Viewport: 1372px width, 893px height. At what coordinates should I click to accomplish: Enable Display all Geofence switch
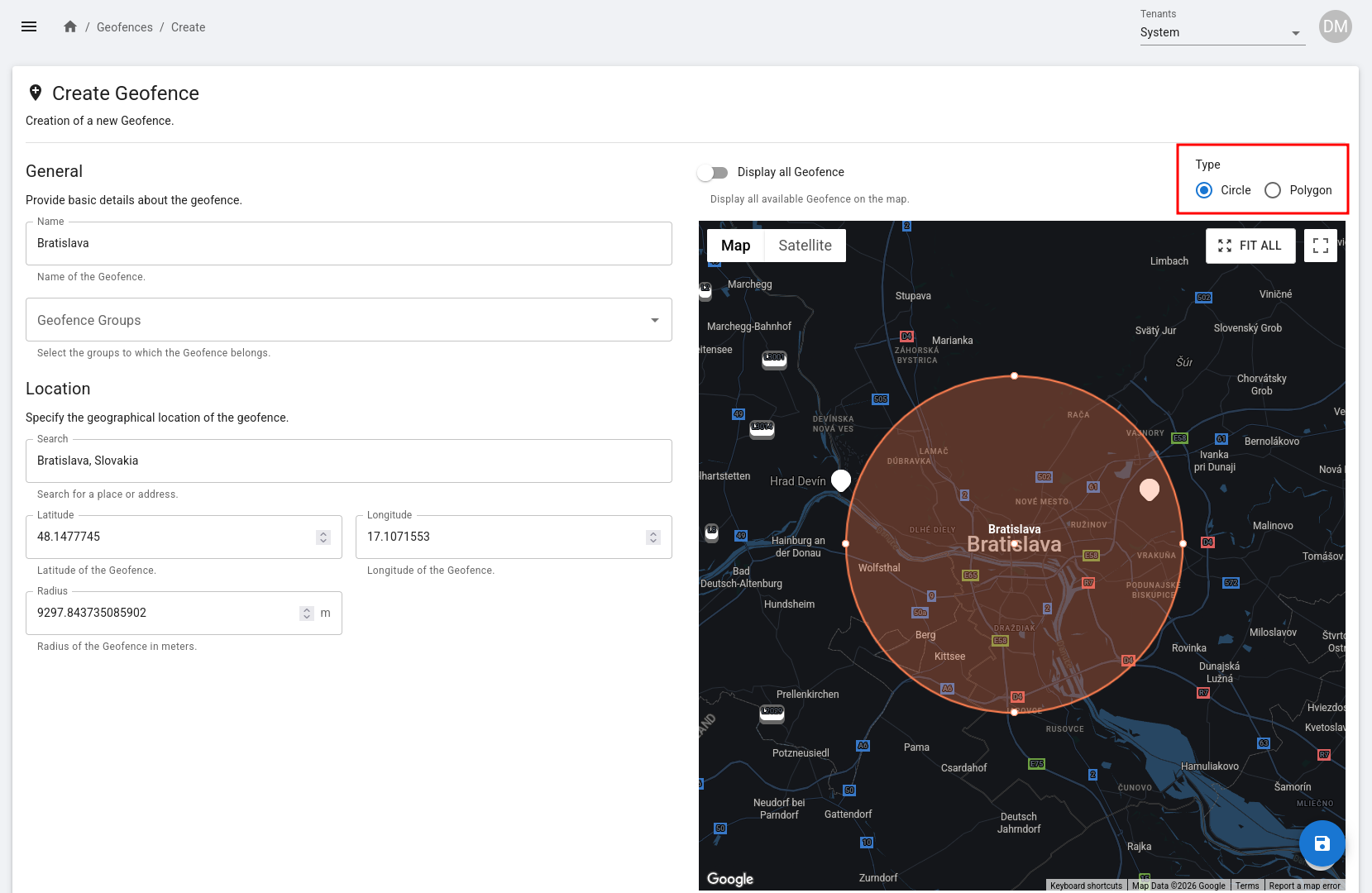click(x=712, y=172)
